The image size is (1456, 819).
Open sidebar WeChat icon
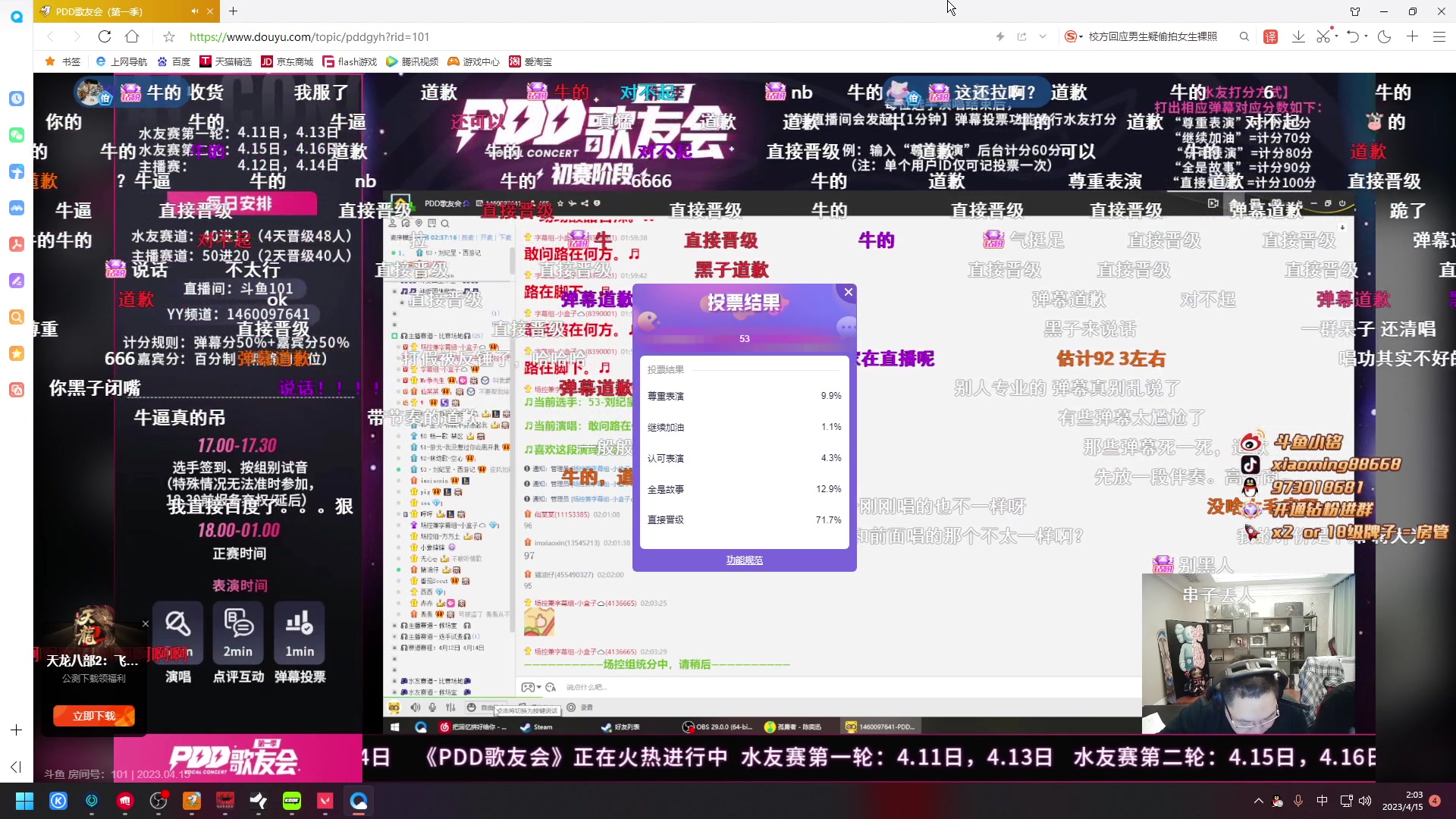click(17, 135)
